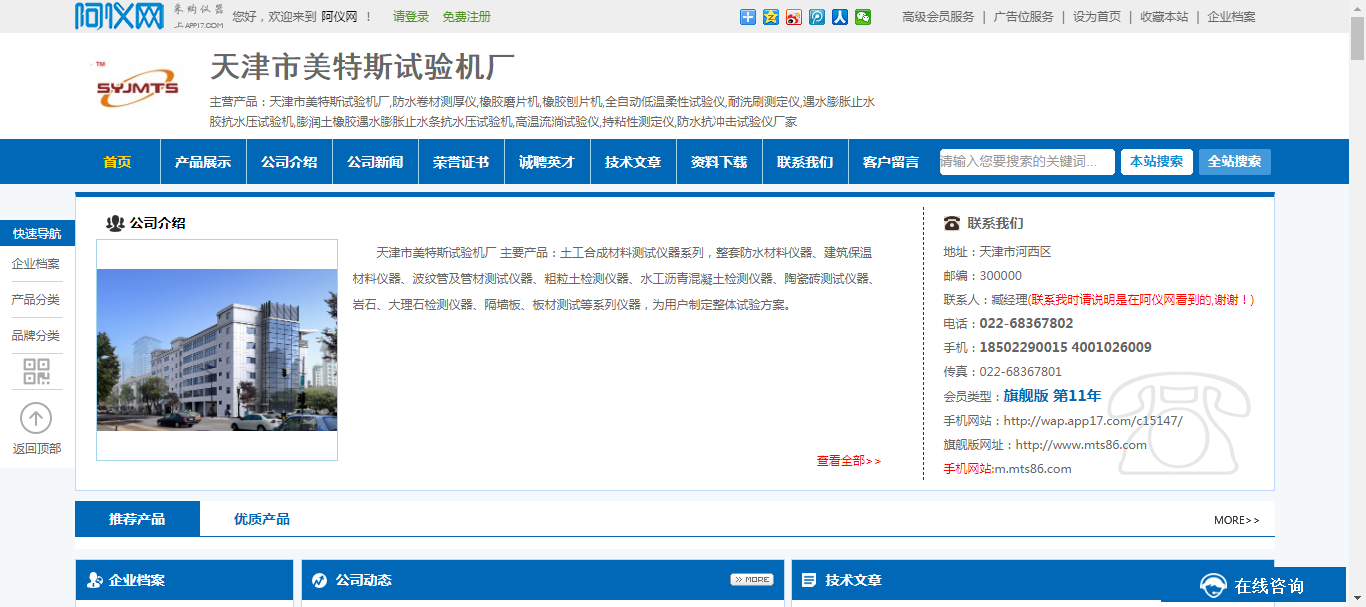Click 设为首页 link

pos(1097,17)
